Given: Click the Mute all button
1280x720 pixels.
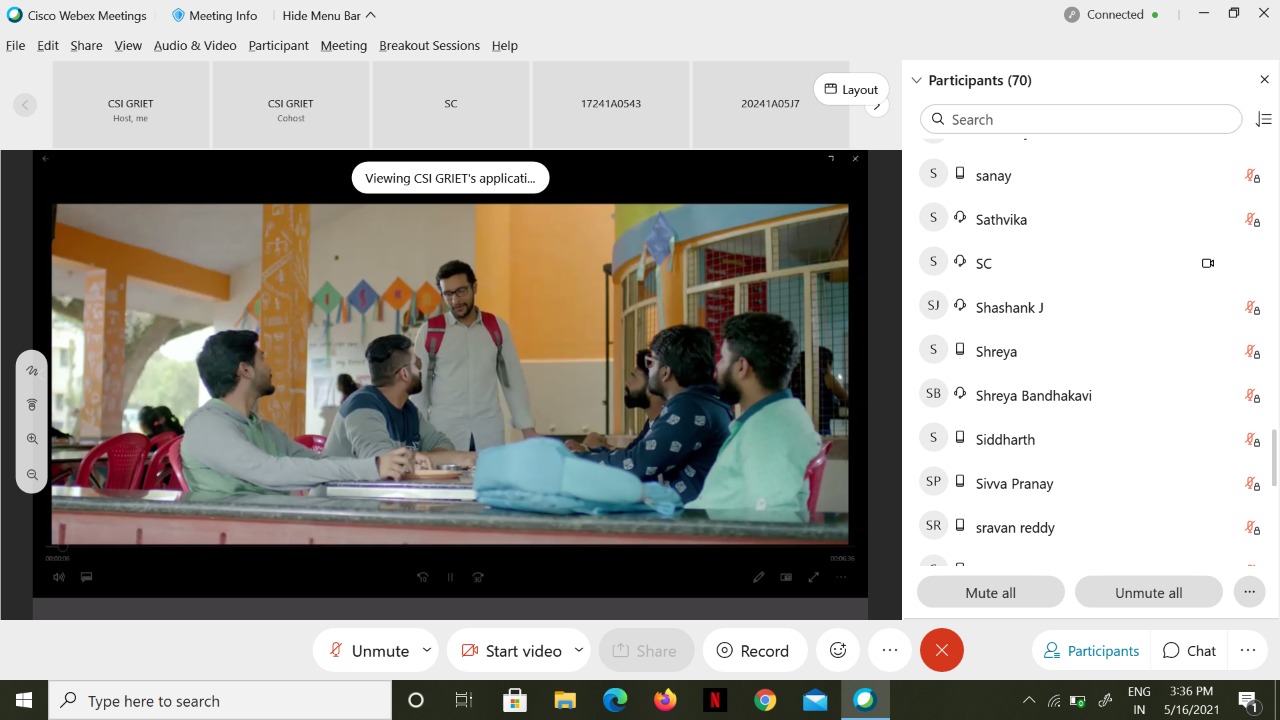Looking at the screenshot, I should click(990, 592).
